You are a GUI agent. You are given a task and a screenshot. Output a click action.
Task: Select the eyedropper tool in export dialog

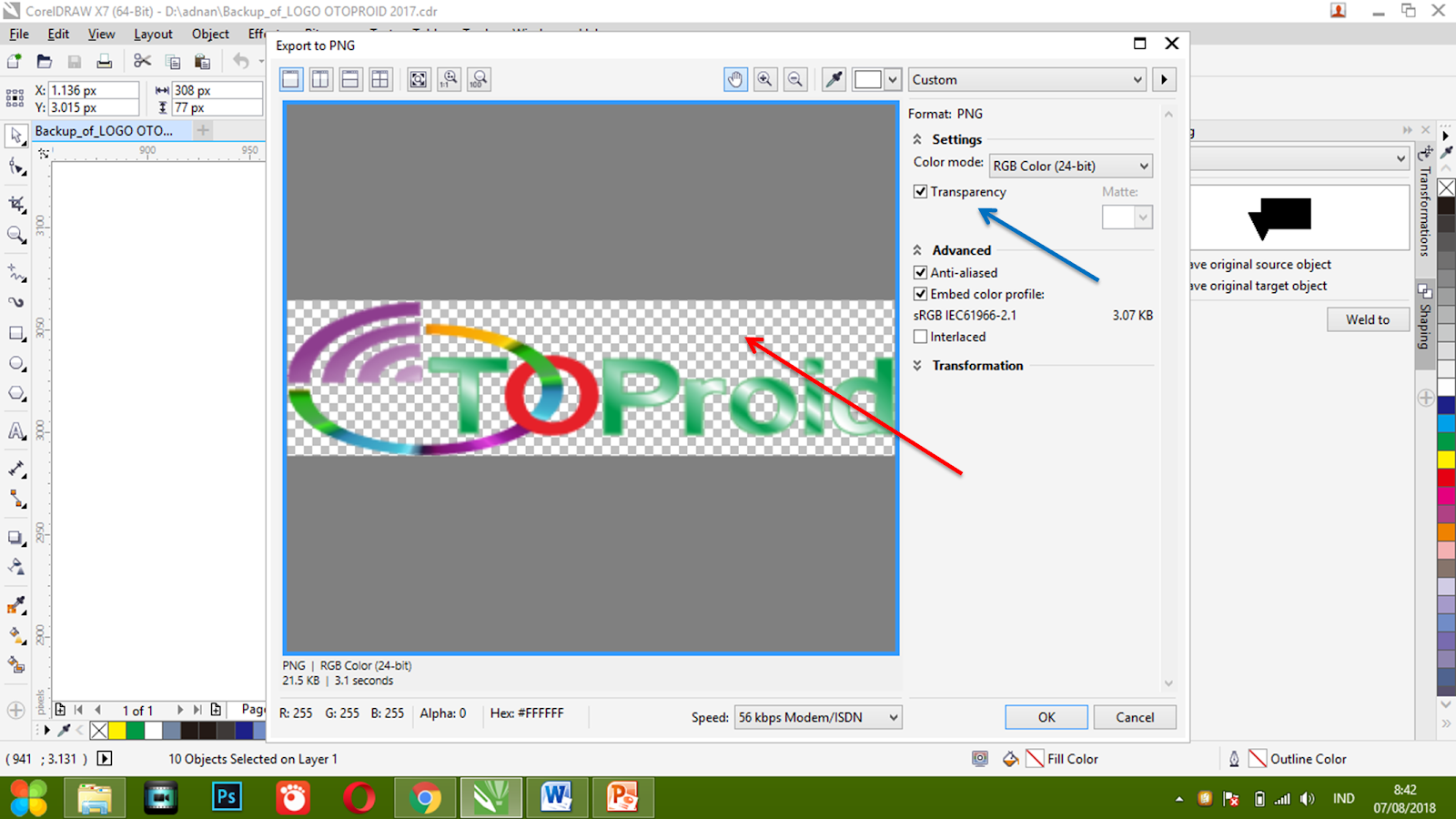click(834, 79)
